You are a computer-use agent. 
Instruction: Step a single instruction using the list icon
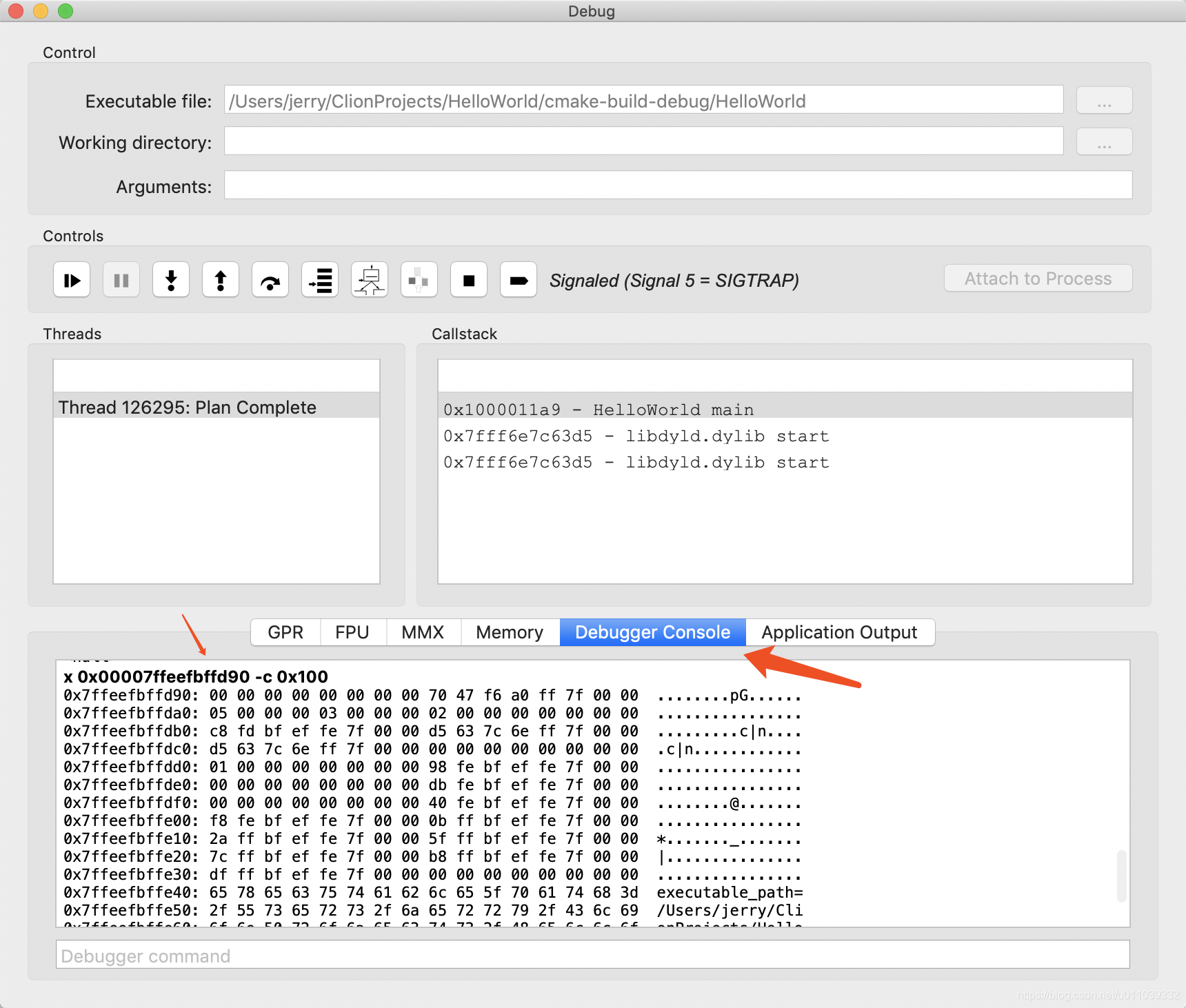[x=320, y=279]
